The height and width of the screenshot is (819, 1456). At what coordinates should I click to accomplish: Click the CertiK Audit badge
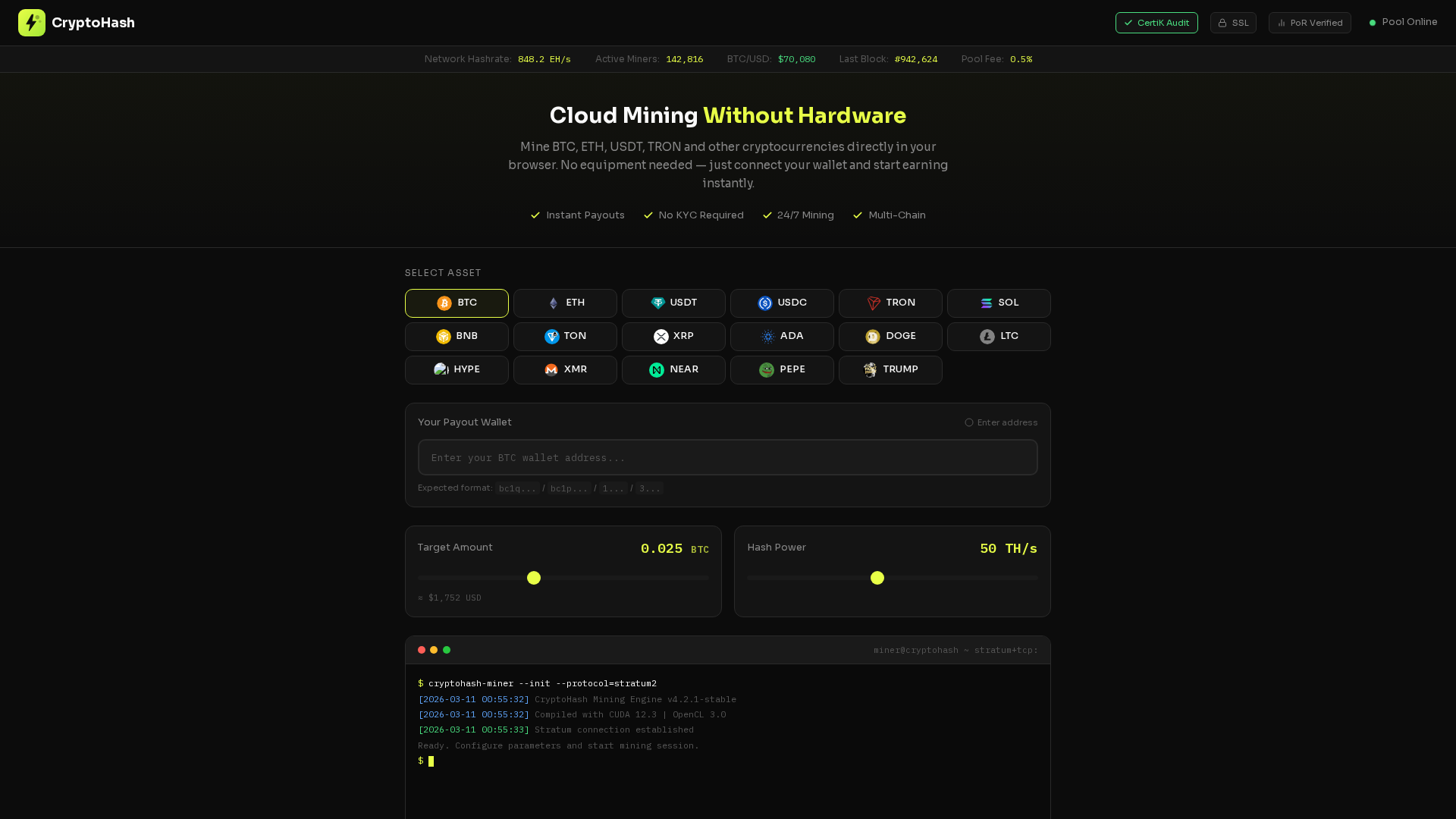1156,23
